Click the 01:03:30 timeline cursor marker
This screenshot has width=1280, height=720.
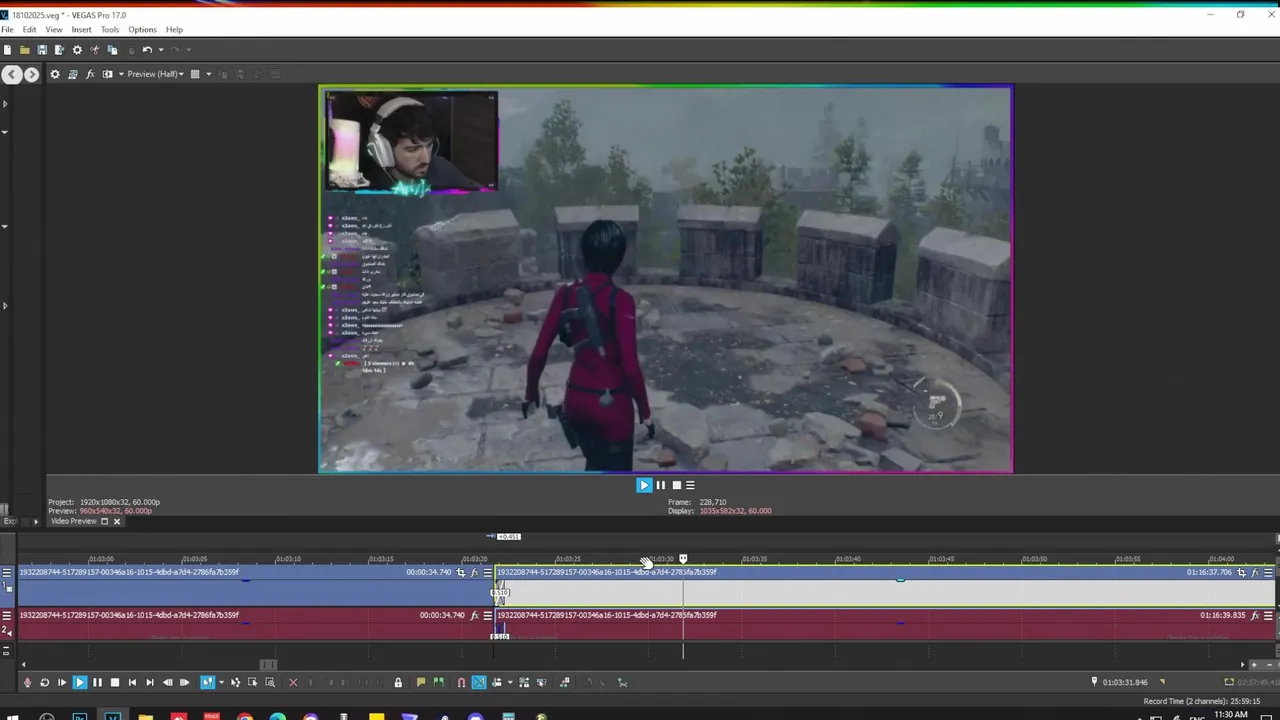[683, 559]
